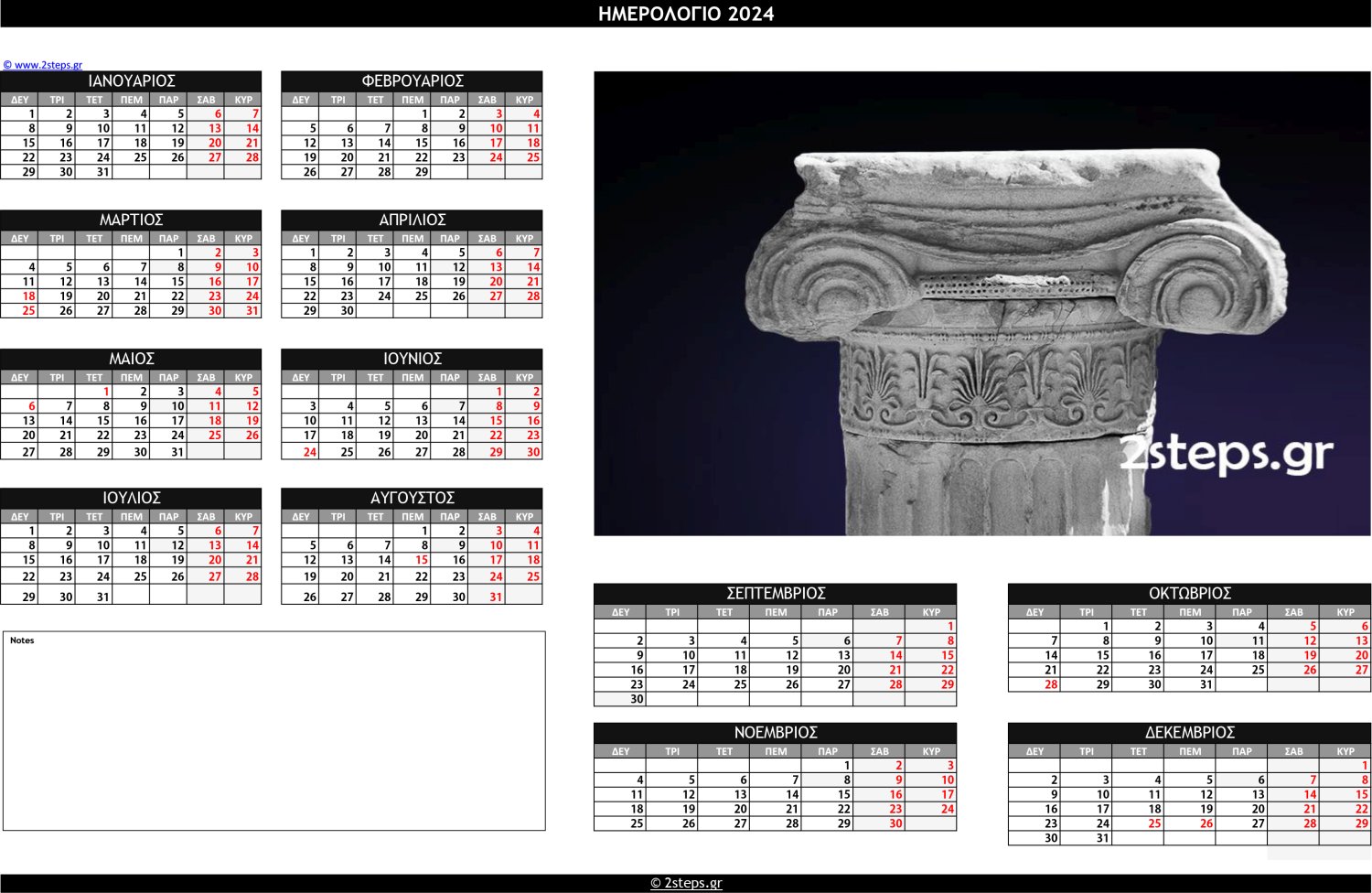The width and height of the screenshot is (1372, 893).
Task: Click red day 26 in ΔΕΚΕΜΒΡΙΟΣ
Action: (1189, 823)
